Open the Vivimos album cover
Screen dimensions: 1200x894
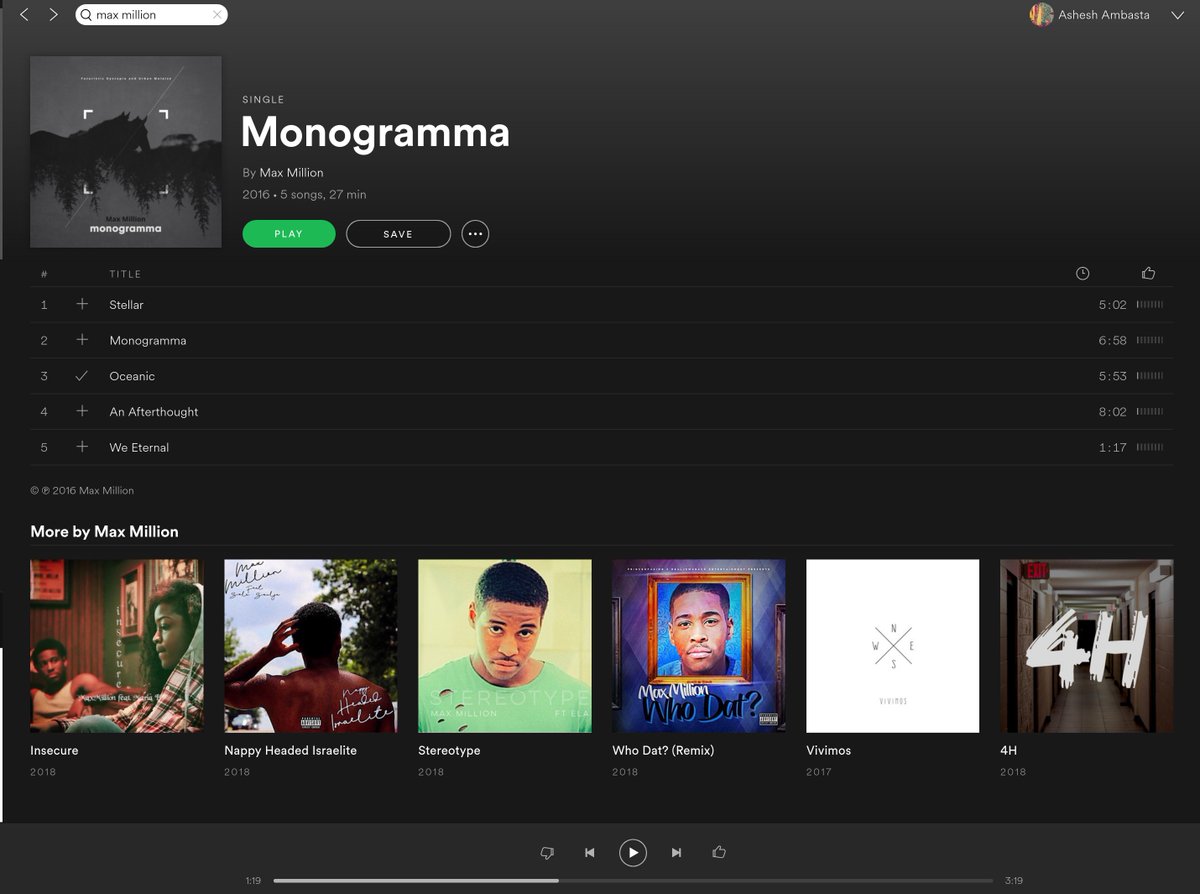[893, 646]
